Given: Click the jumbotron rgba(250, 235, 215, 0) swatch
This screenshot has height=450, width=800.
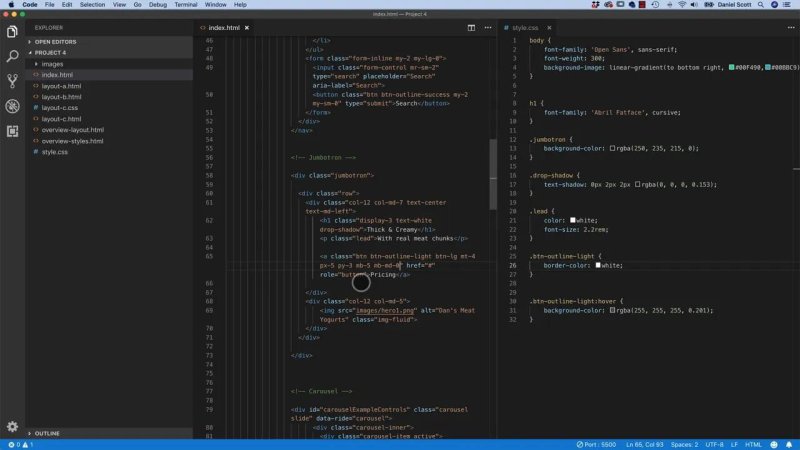Looking at the screenshot, I should [612, 148].
